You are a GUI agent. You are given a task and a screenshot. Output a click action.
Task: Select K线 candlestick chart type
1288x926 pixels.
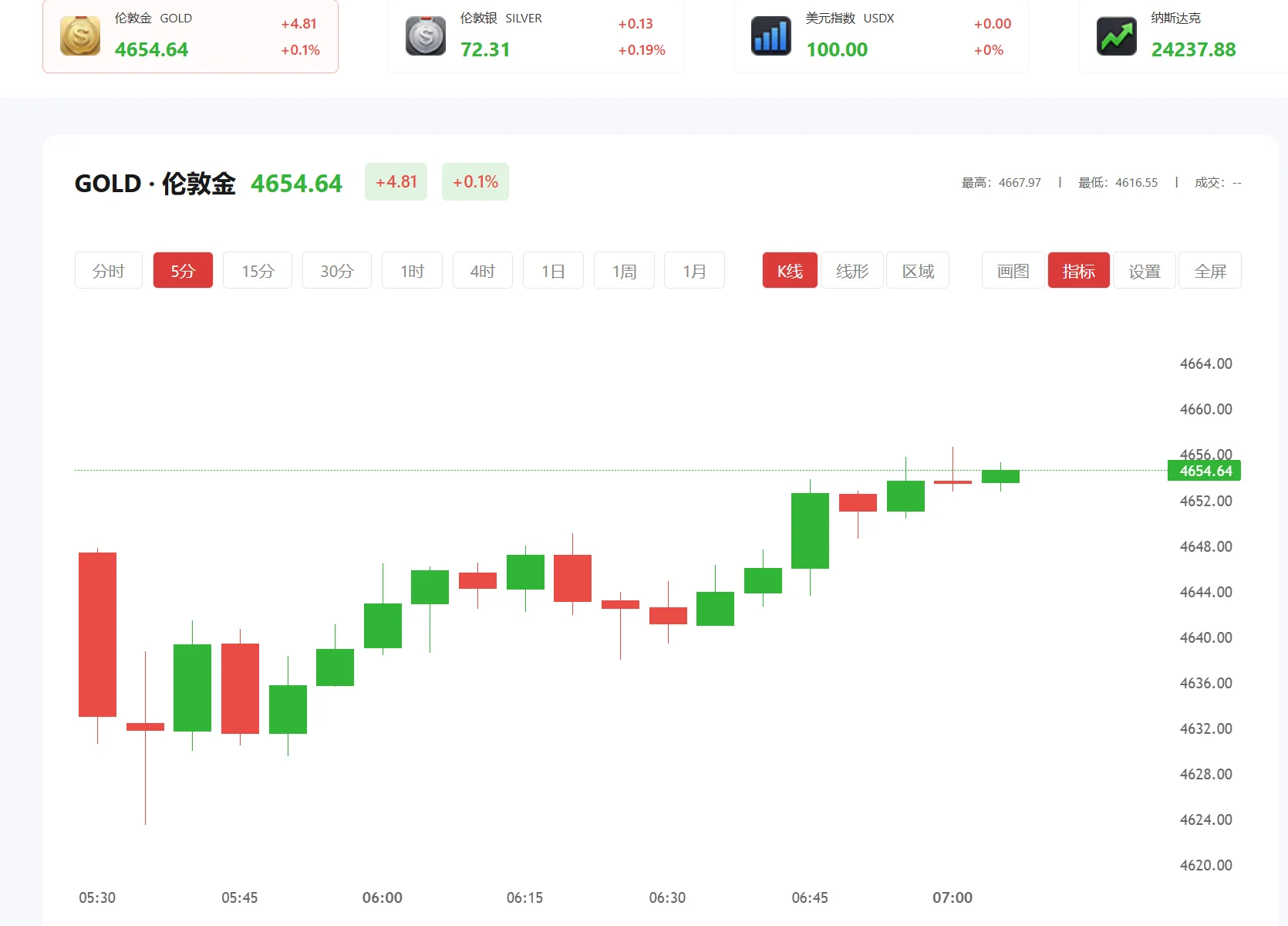pyautogui.click(x=790, y=271)
